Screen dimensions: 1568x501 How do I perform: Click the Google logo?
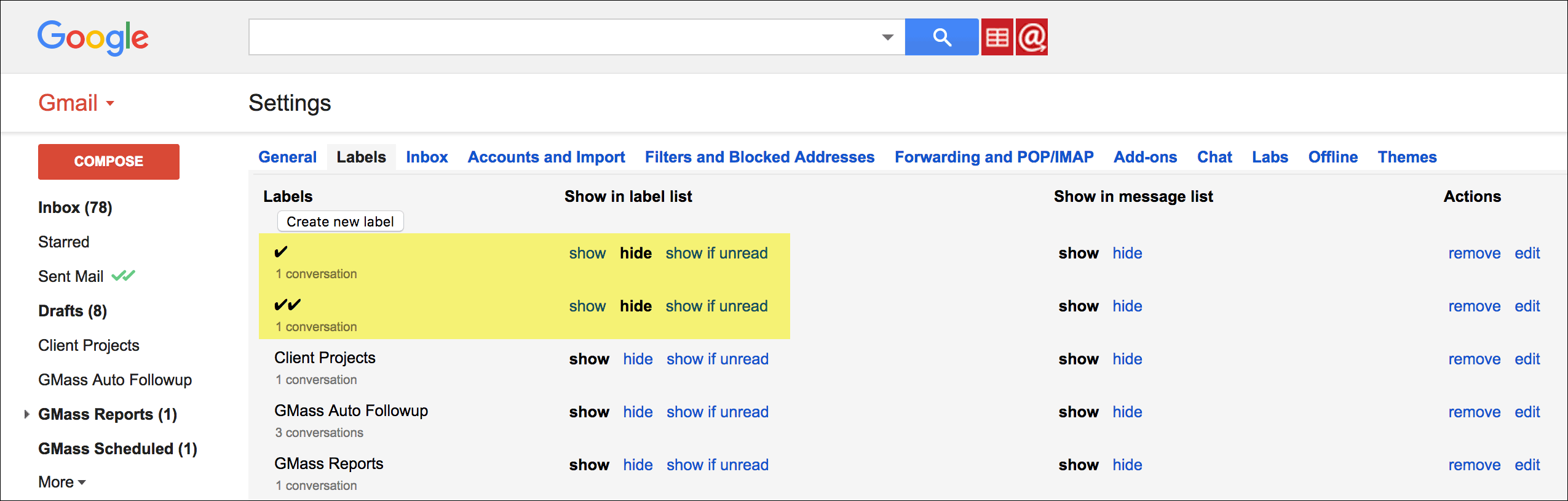[x=93, y=38]
